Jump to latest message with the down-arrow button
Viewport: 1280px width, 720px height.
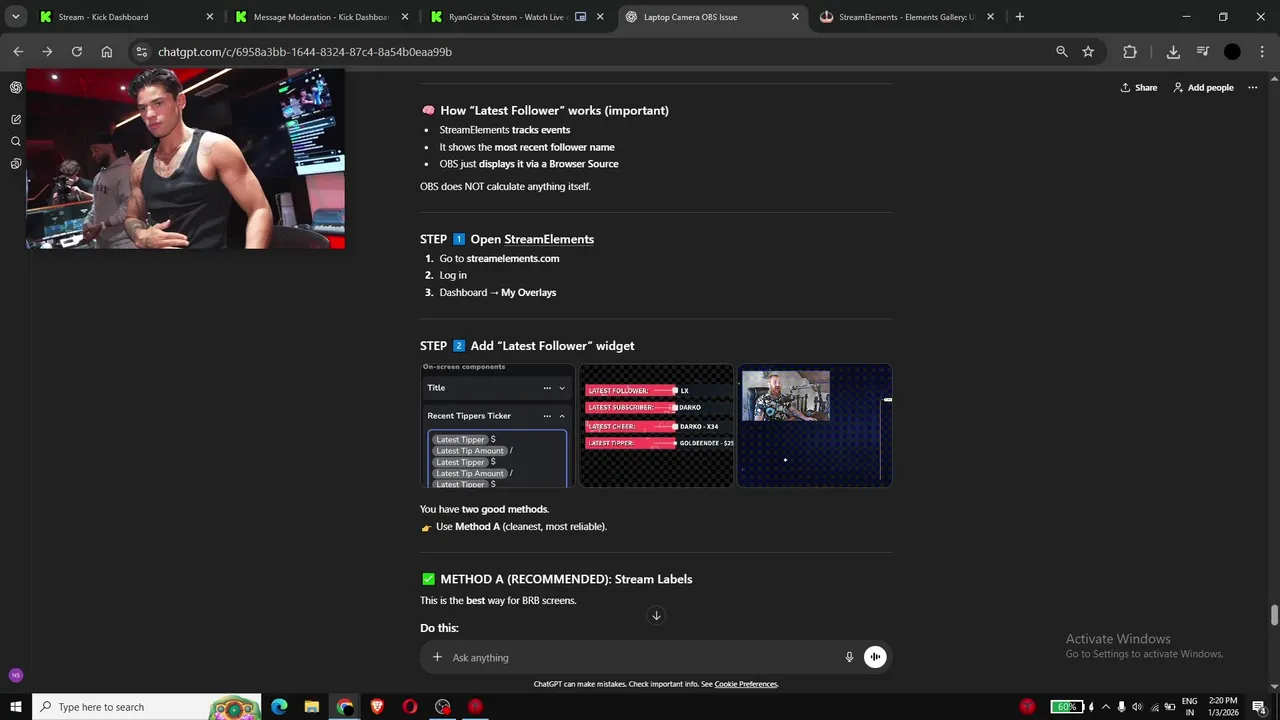point(656,615)
